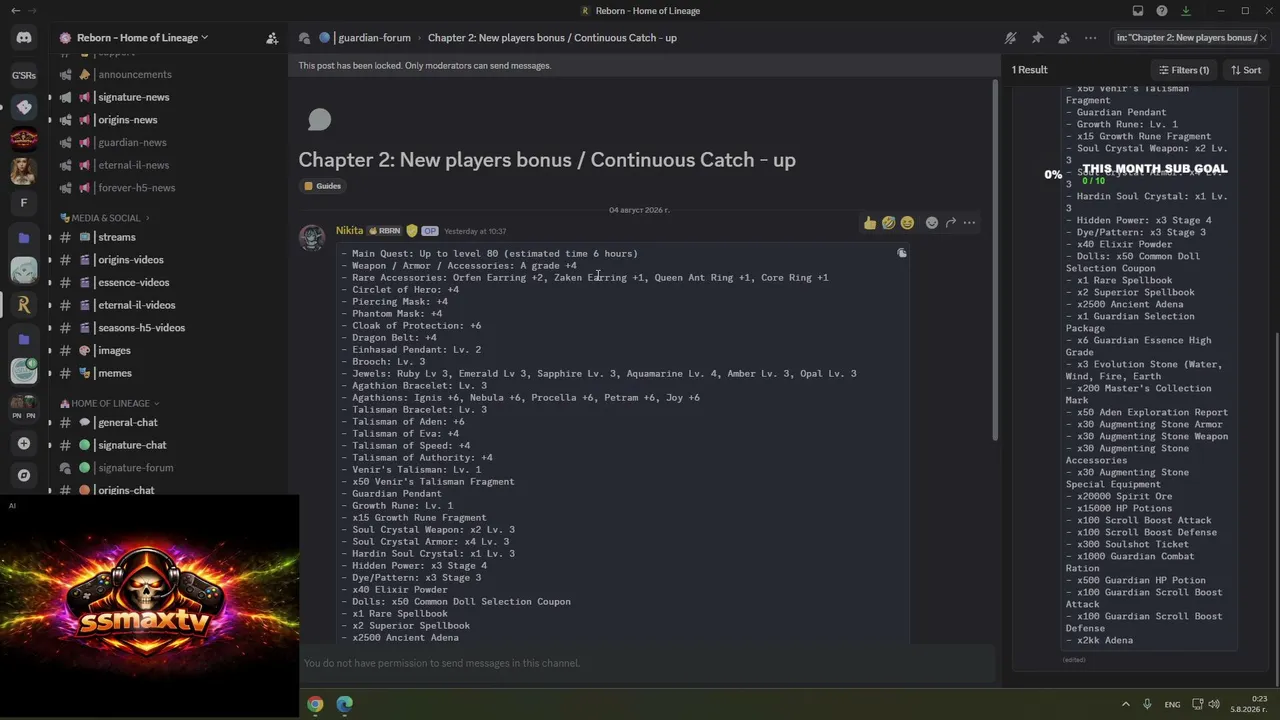The height and width of the screenshot is (720, 1280).
Task: Open the Discord inbox
Action: click(1138, 11)
